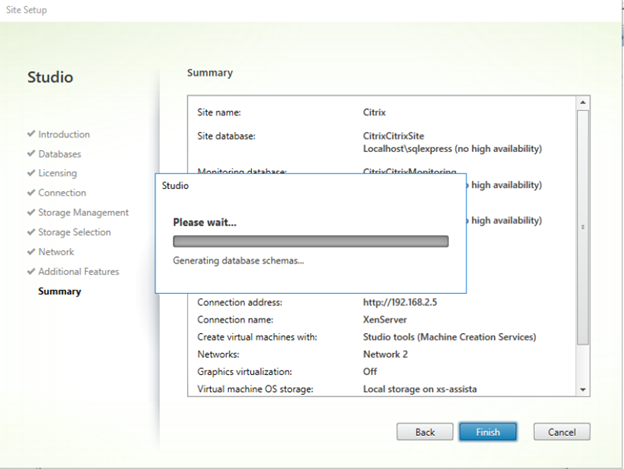Cancel the site setup wizard

click(561, 432)
